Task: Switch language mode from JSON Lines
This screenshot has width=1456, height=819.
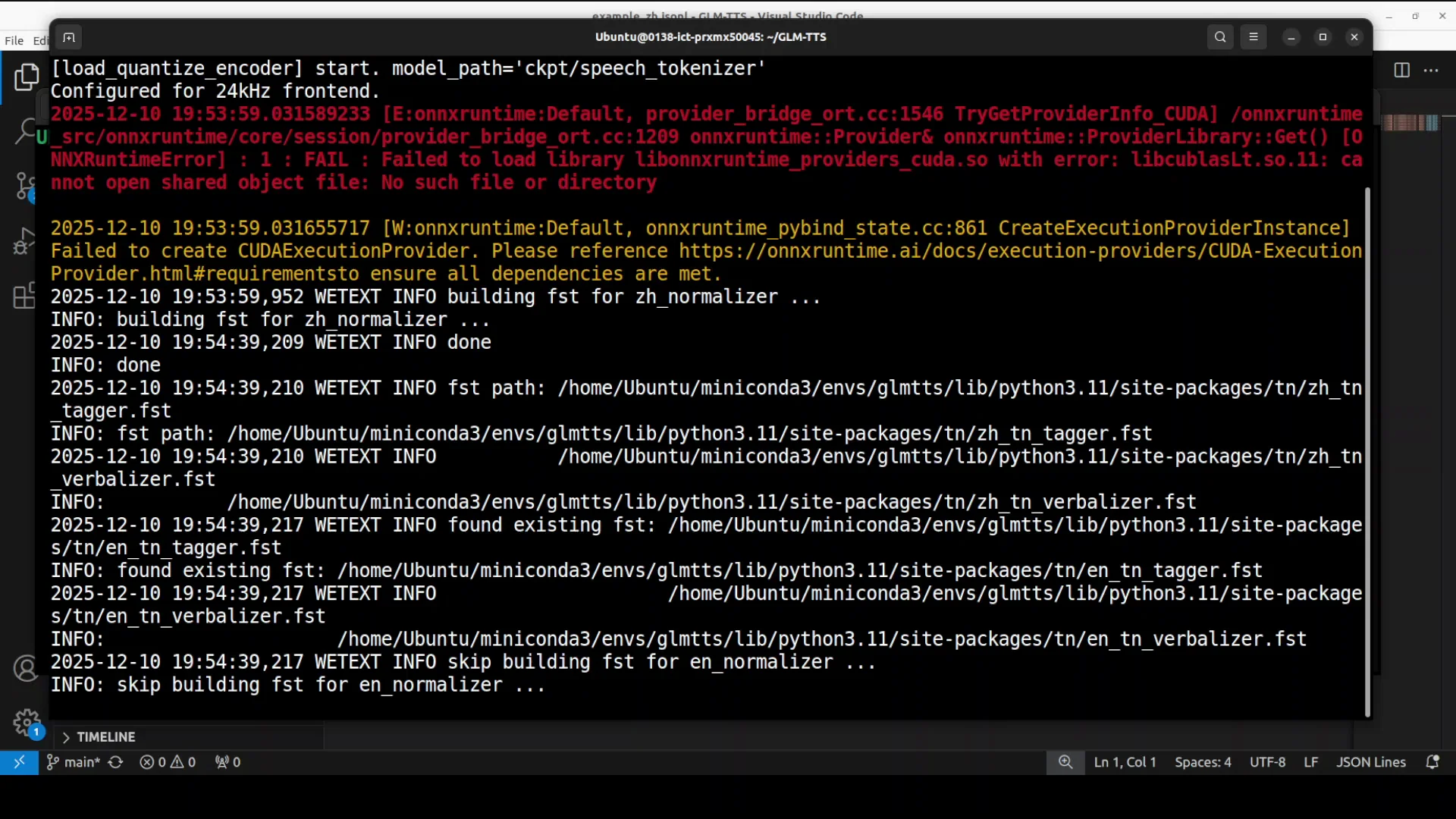Action: [1371, 762]
